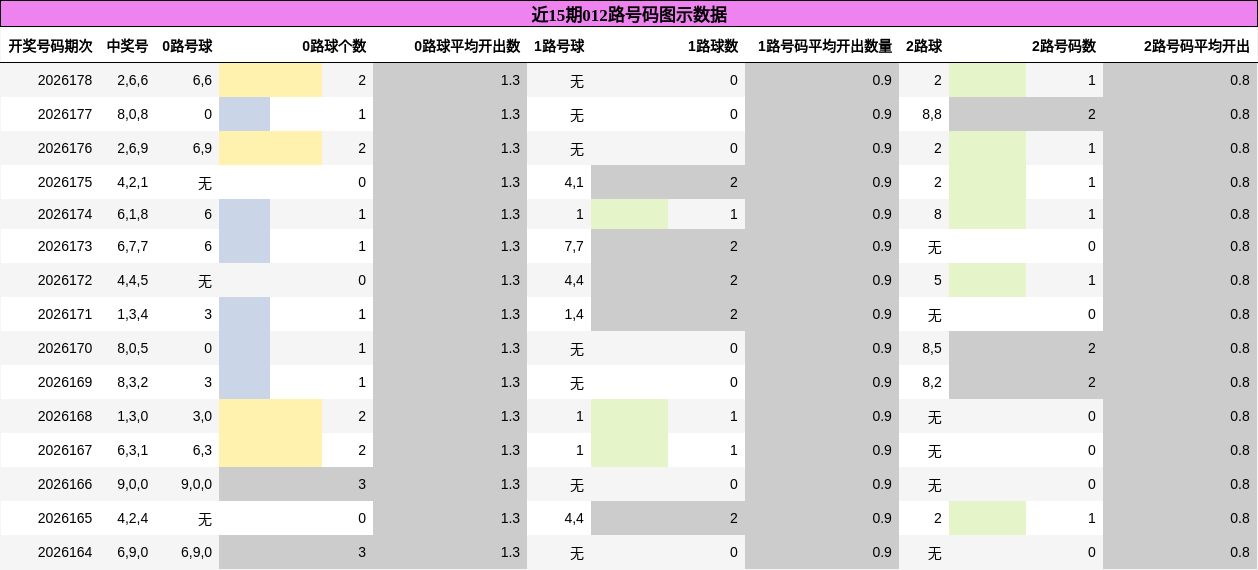The width and height of the screenshot is (1258, 570).
Task: Select the 1路号码平均开出数量 column header
Action: pos(825,46)
